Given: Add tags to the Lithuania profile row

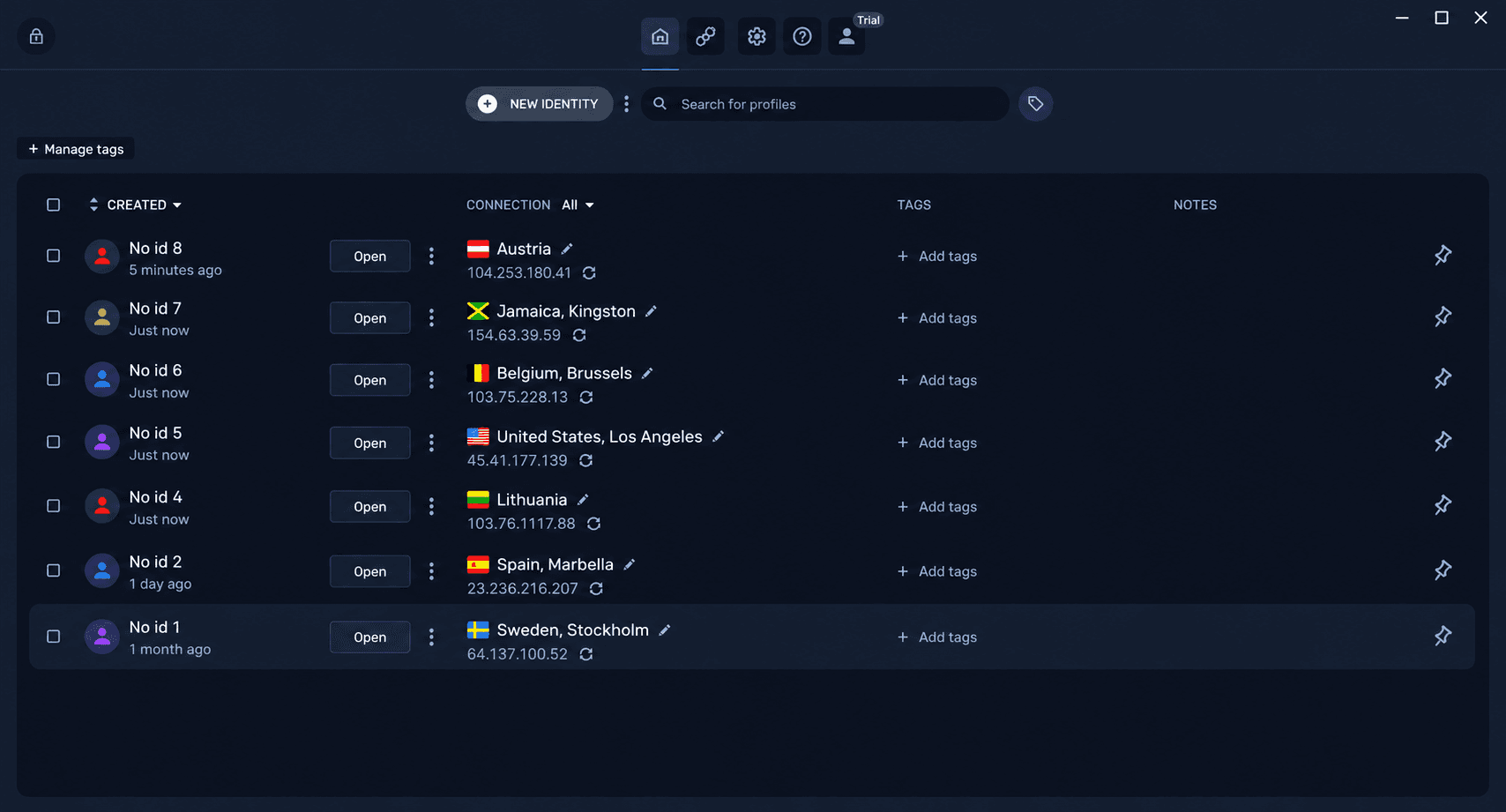Looking at the screenshot, I should point(937,507).
